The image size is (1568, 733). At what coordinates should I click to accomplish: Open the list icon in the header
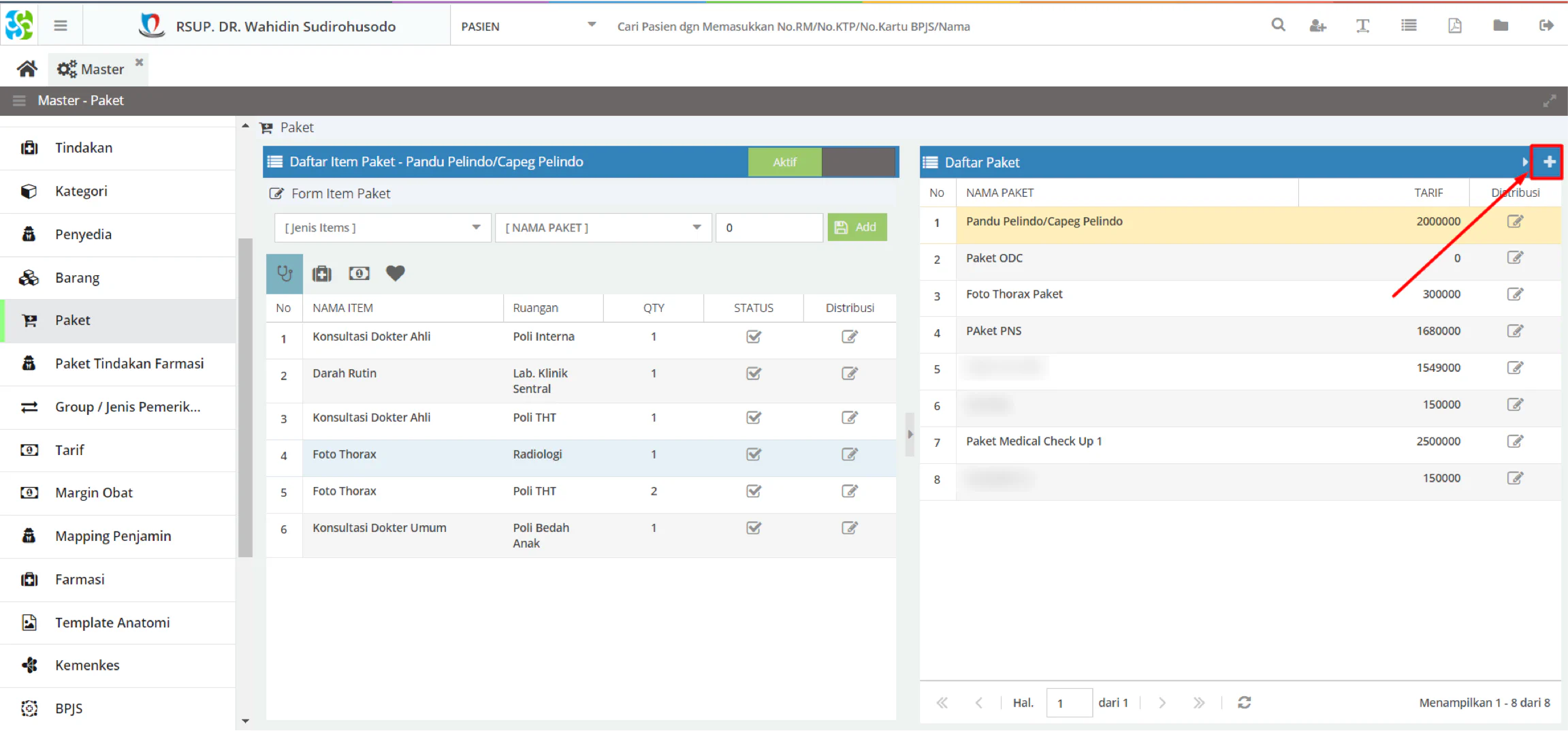(x=1409, y=26)
